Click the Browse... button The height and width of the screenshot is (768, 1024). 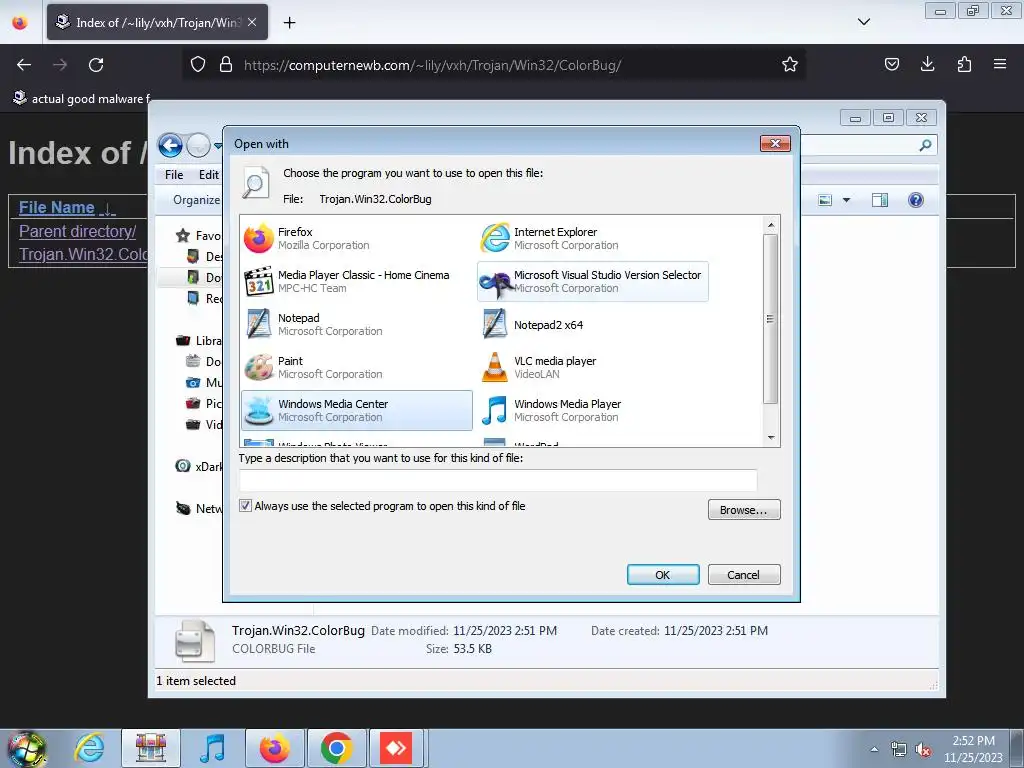[744, 510]
